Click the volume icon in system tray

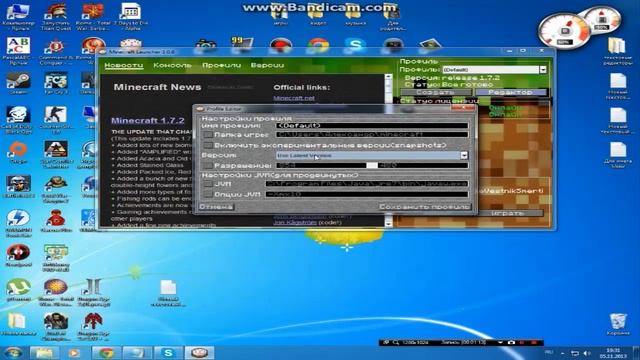[587, 353]
